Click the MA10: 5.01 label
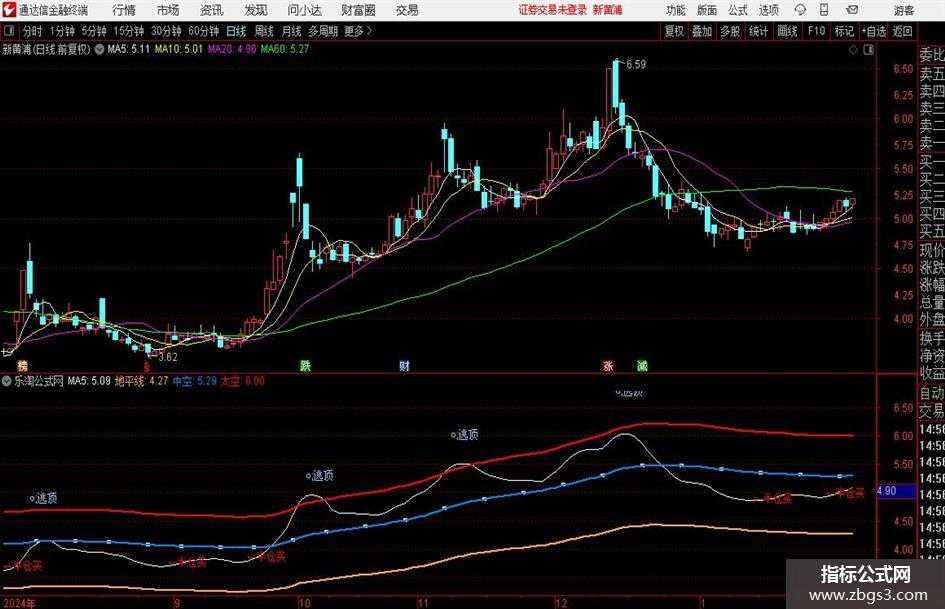The width and height of the screenshot is (945, 609). pos(179,49)
